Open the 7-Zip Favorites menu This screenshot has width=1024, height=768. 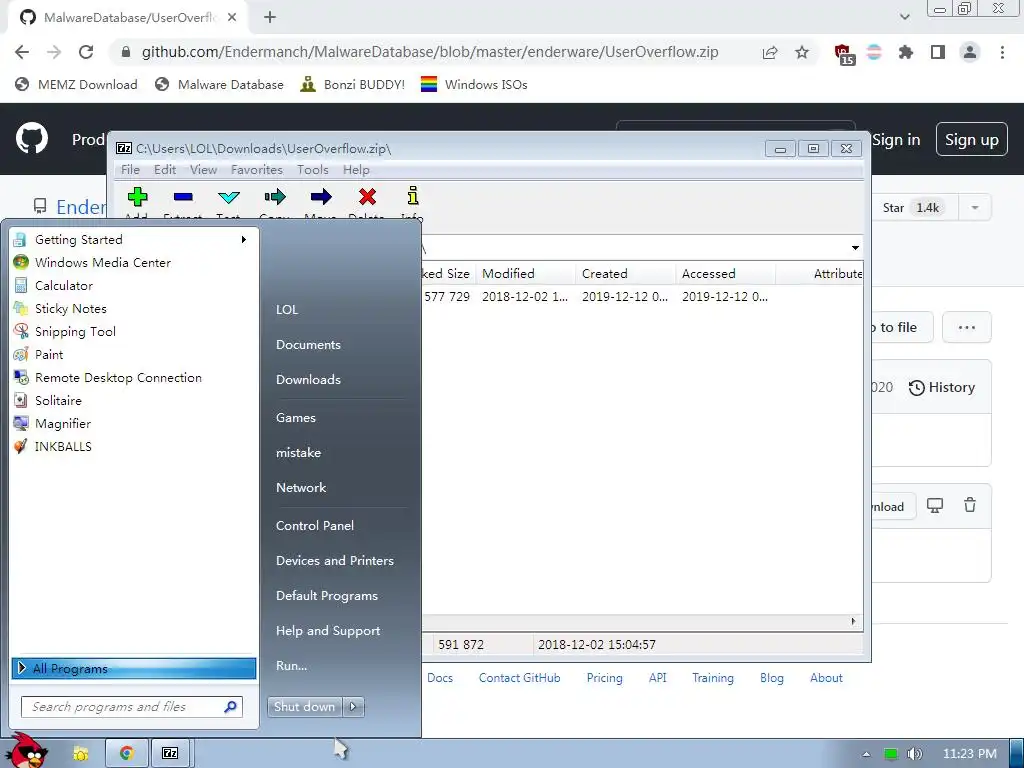(257, 170)
